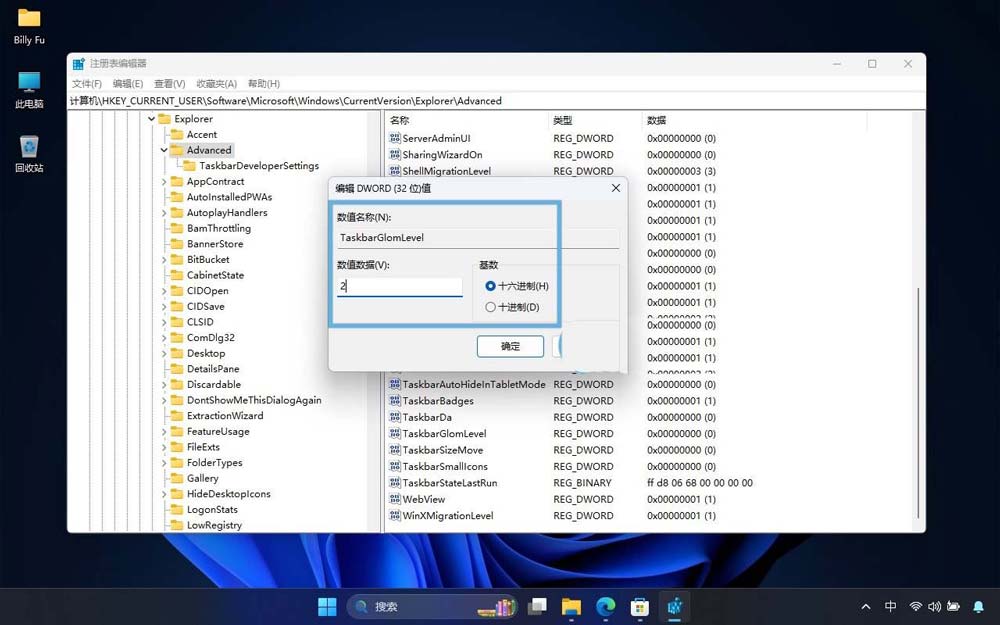Select the Registry Editor taskbar icon

pyautogui.click(x=673, y=606)
